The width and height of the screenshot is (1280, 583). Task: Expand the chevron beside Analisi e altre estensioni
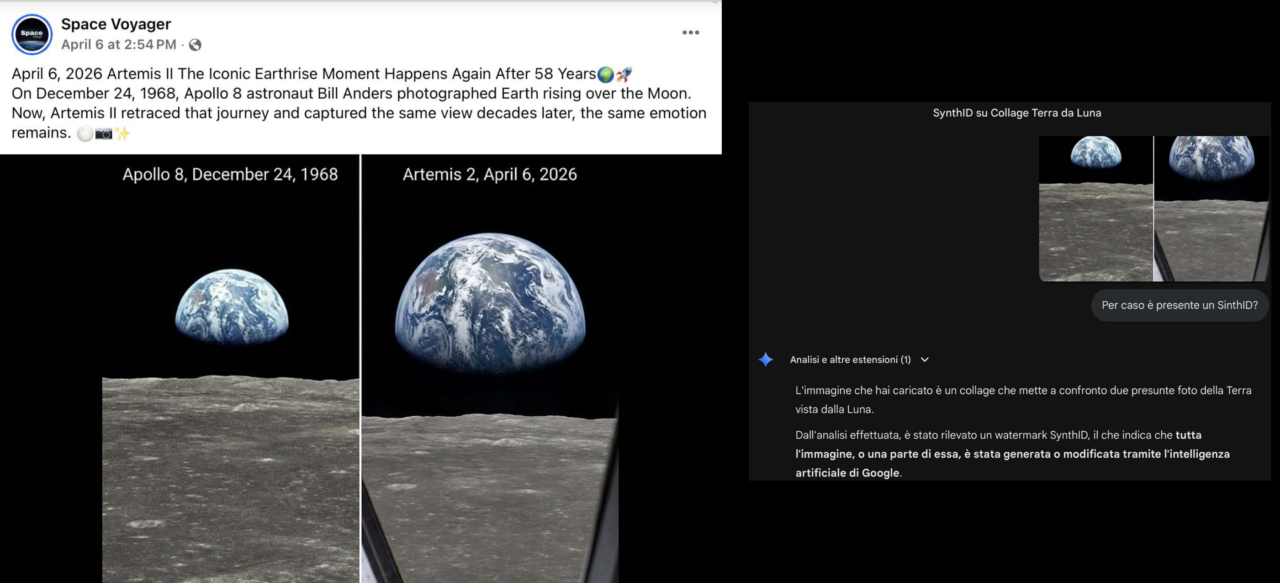click(924, 359)
